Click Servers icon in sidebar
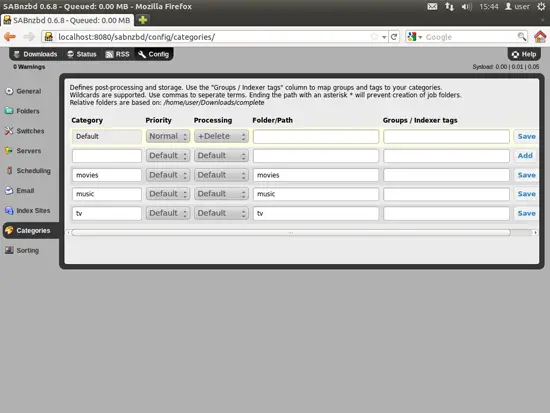Viewport: 550px width, 413px height. click(x=9, y=151)
